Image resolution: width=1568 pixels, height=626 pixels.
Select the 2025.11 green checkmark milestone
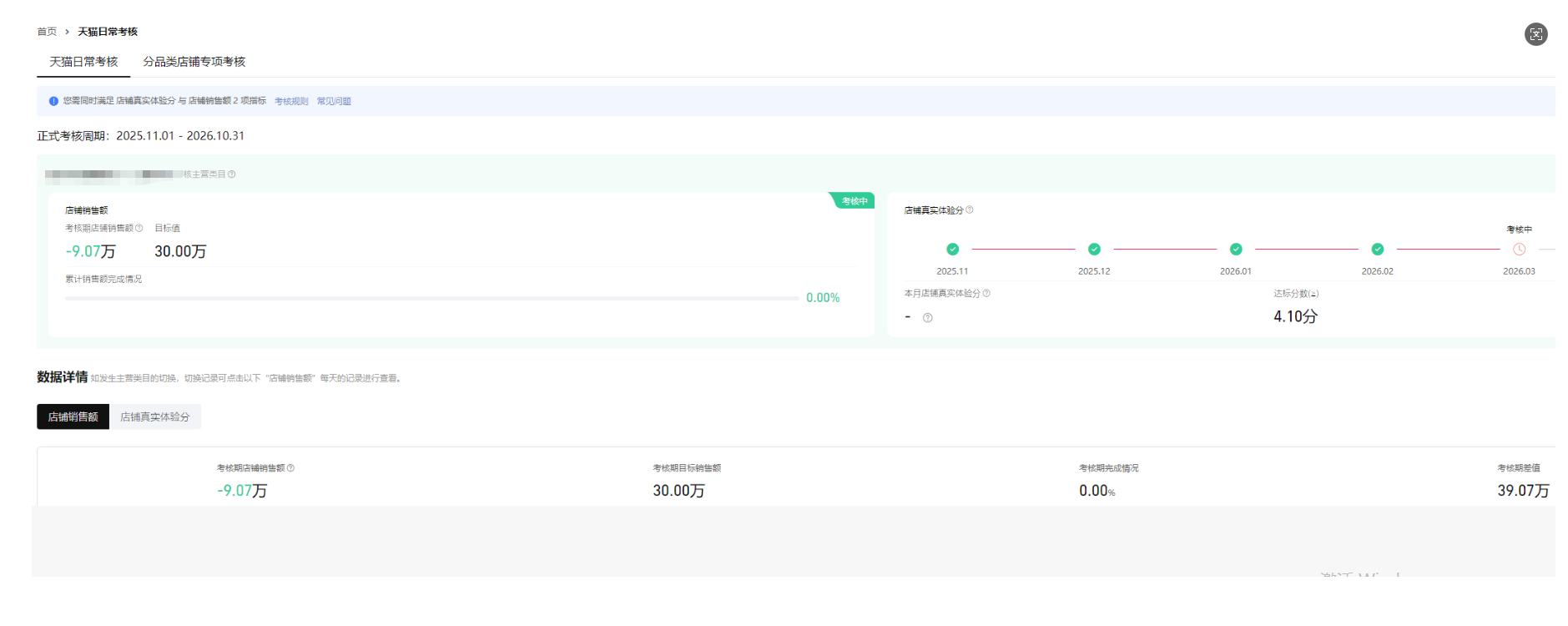coord(952,249)
